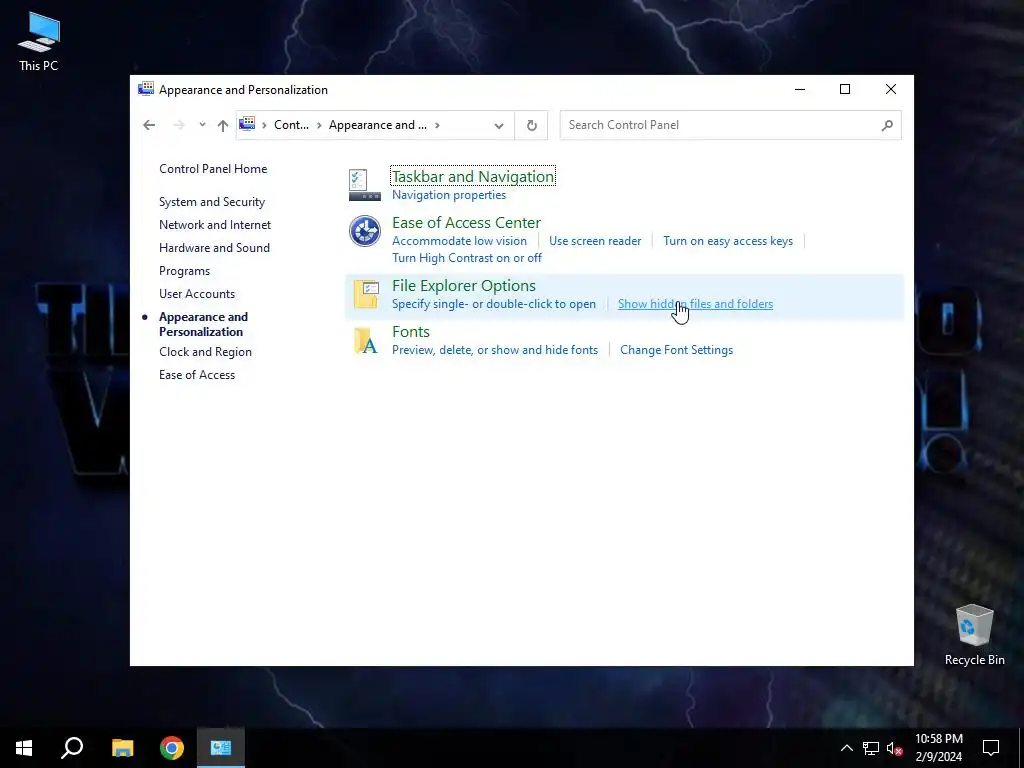Screen dimensions: 1024x768
Task: Open System and Security category
Action: pyautogui.click(x=212, y=202)
